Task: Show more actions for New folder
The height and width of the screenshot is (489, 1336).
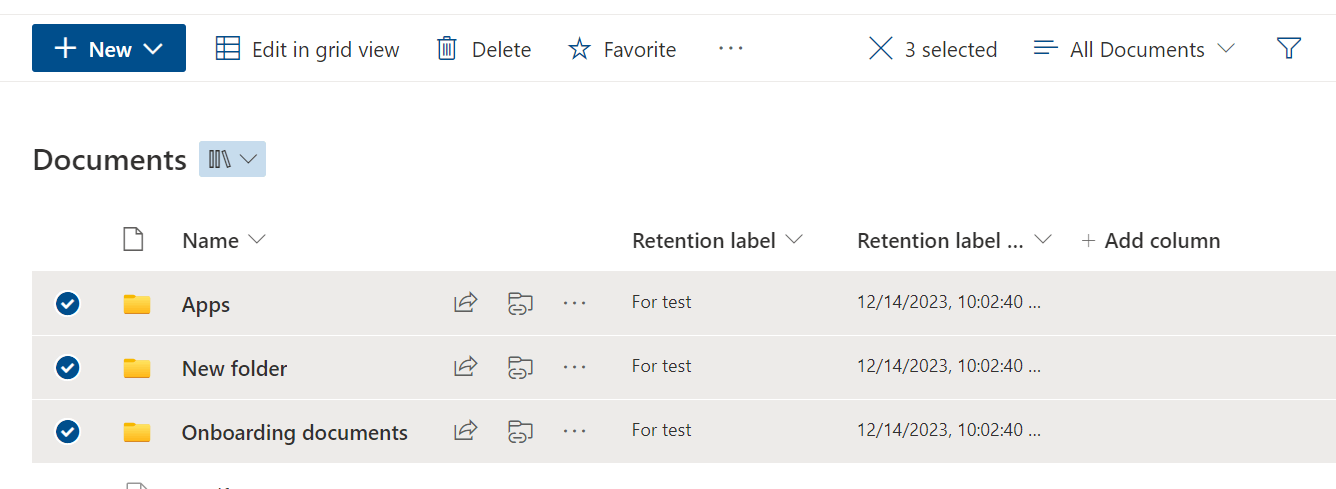Action: pyautogui.click(x=574, y=367)
